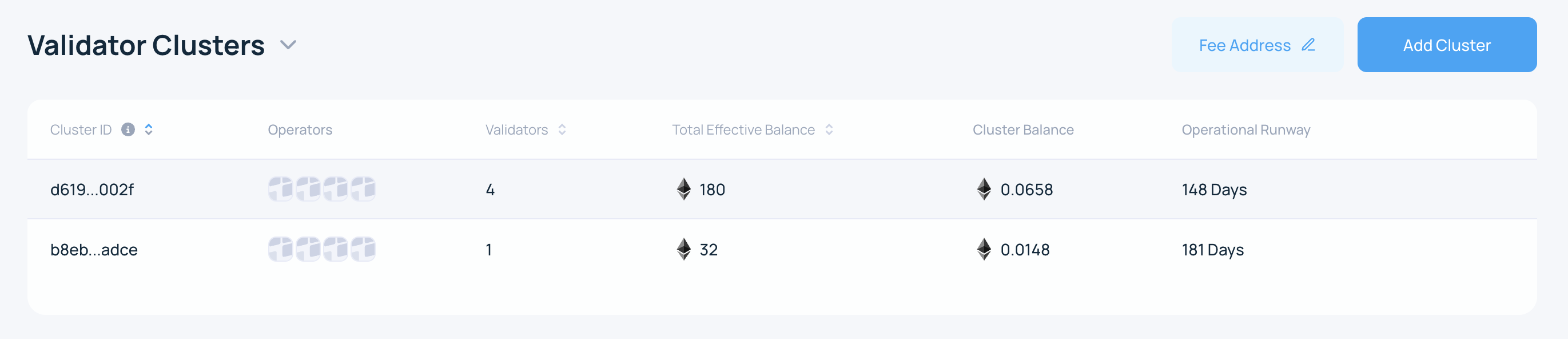Click the Validator Clusters heading

click(146, 45)
